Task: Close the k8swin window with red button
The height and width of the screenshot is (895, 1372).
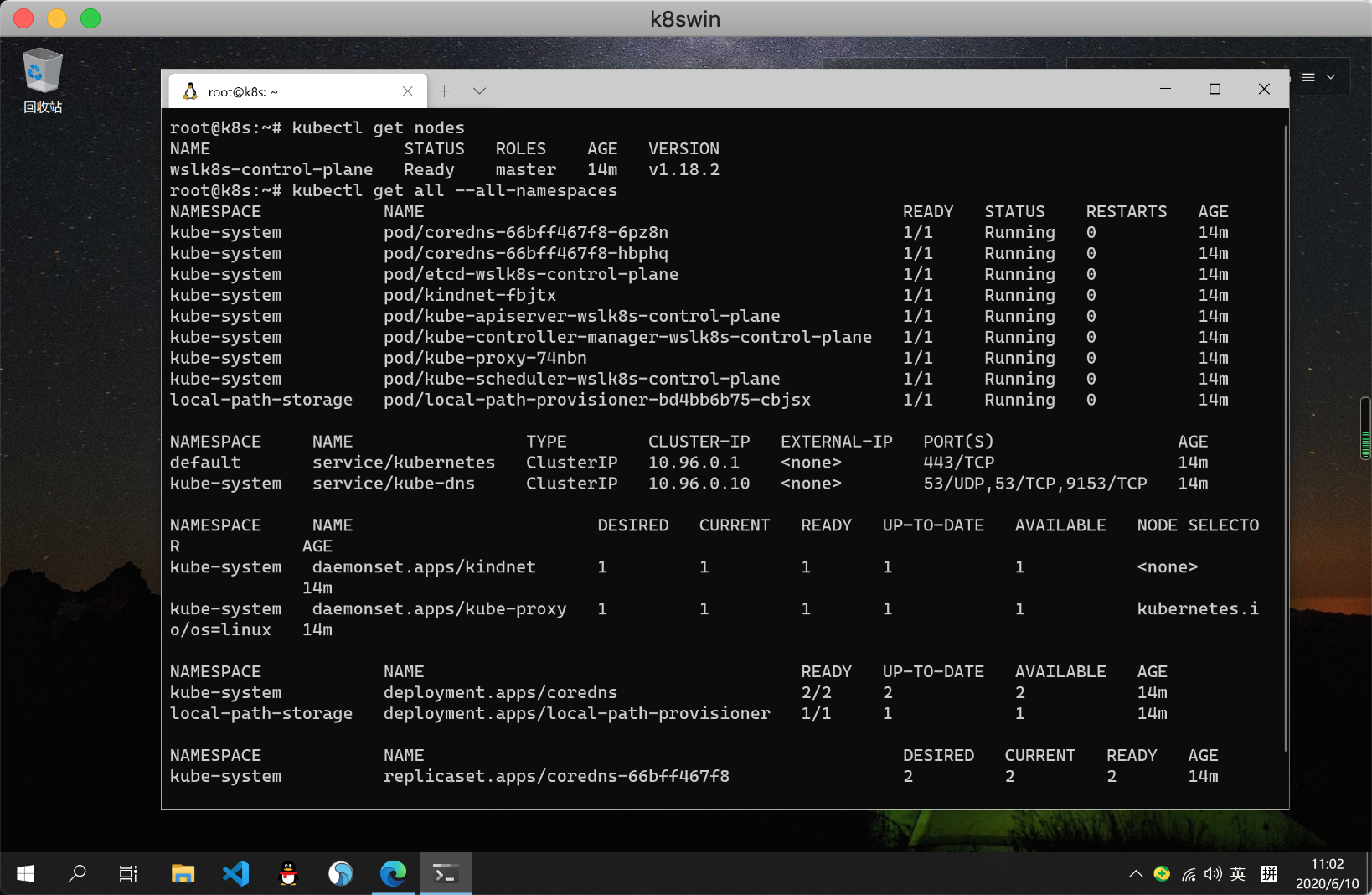Action: [x=23, y=18]
